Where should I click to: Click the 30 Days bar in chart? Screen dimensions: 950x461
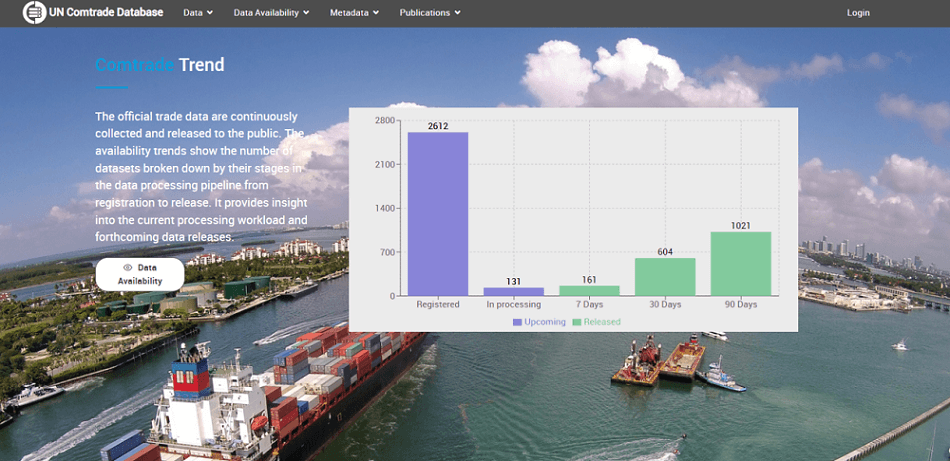click(665, 277)
